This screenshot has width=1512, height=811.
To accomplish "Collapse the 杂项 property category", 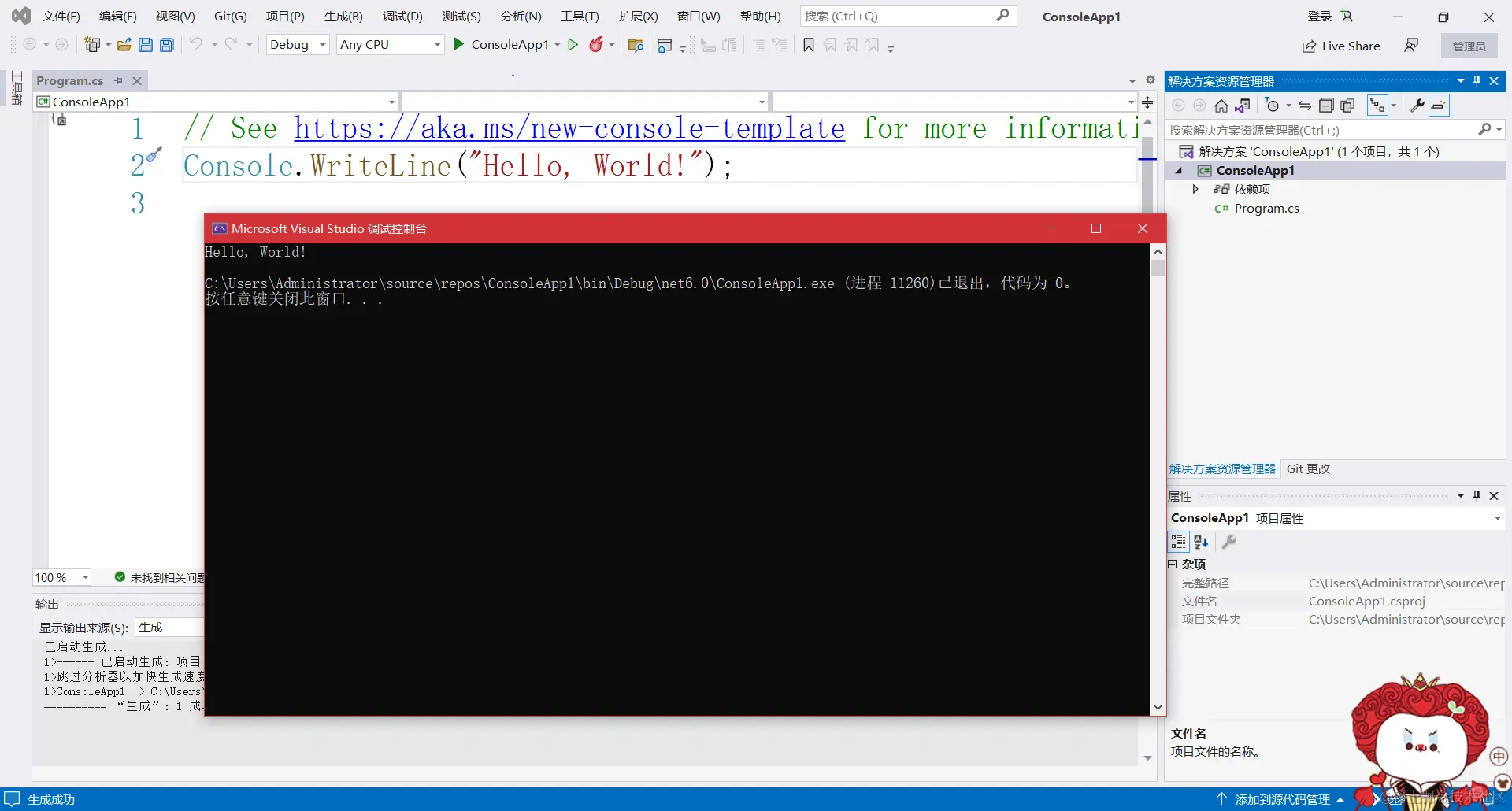I will (1172, 565).
